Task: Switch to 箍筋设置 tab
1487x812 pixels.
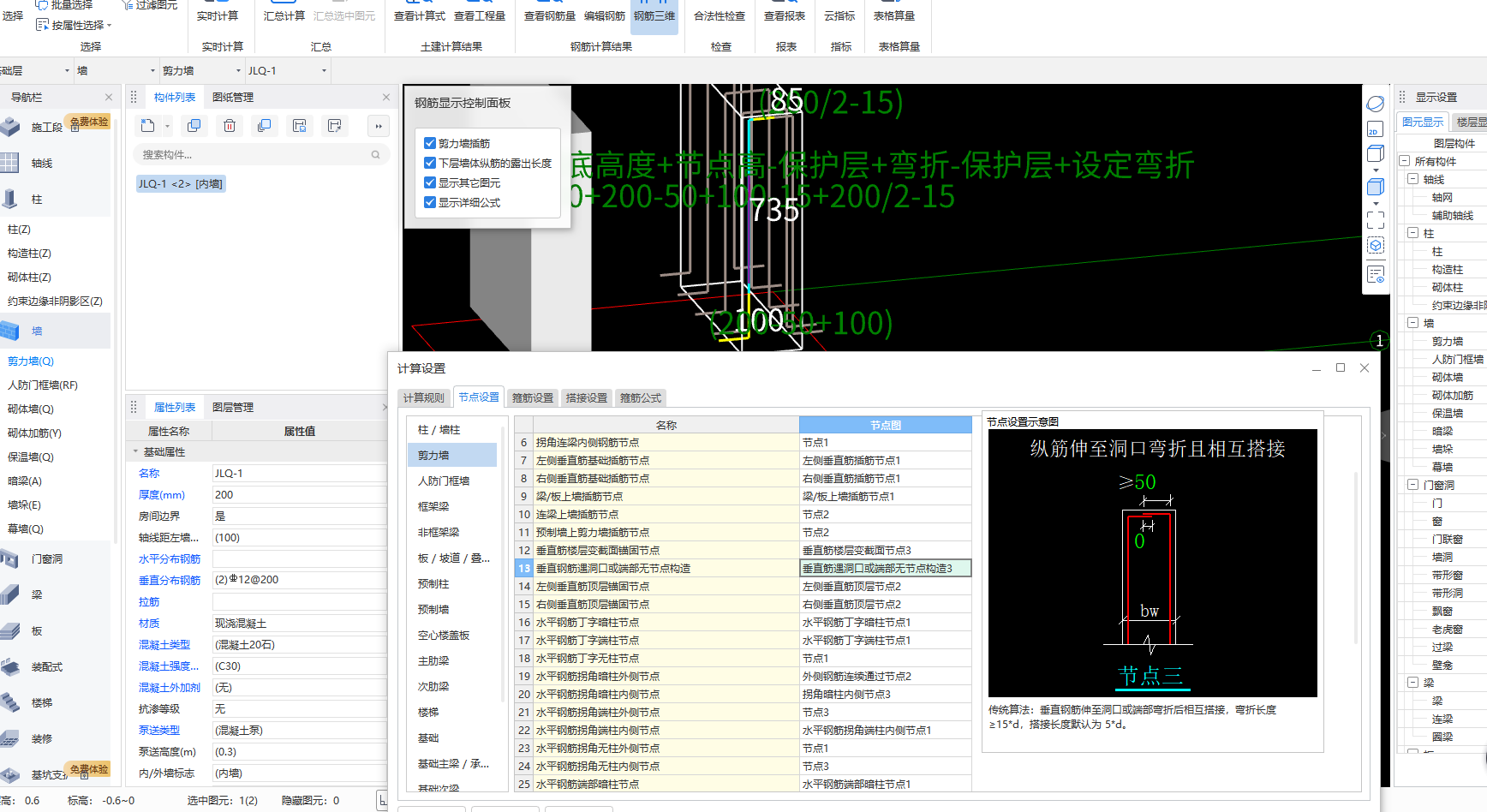Action: 533,397
